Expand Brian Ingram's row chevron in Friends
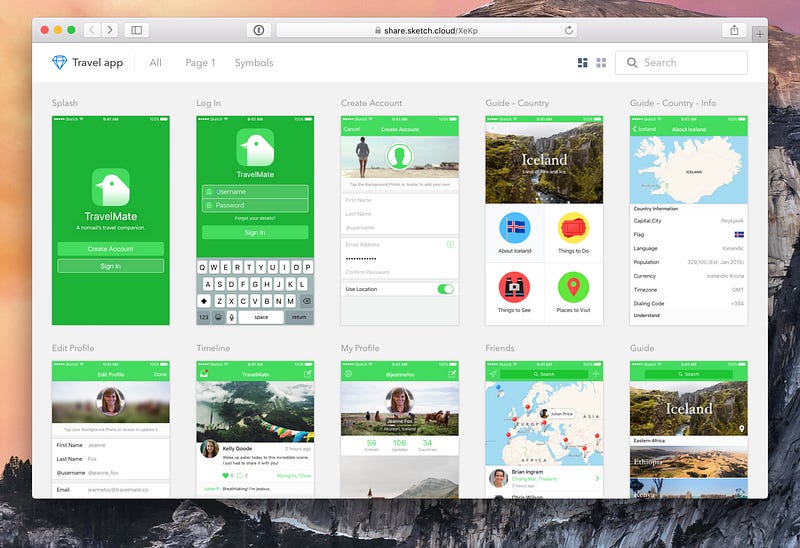 point(597,479)
